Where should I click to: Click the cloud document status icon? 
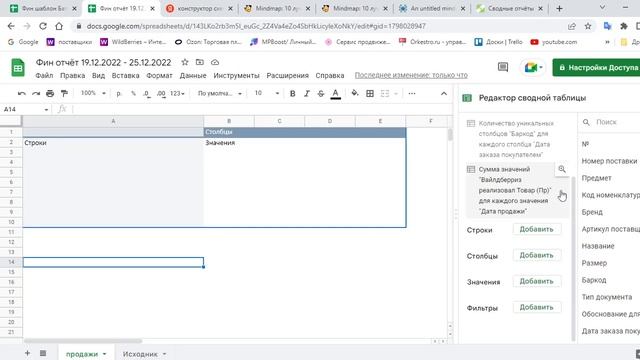[x=215, y=62]
